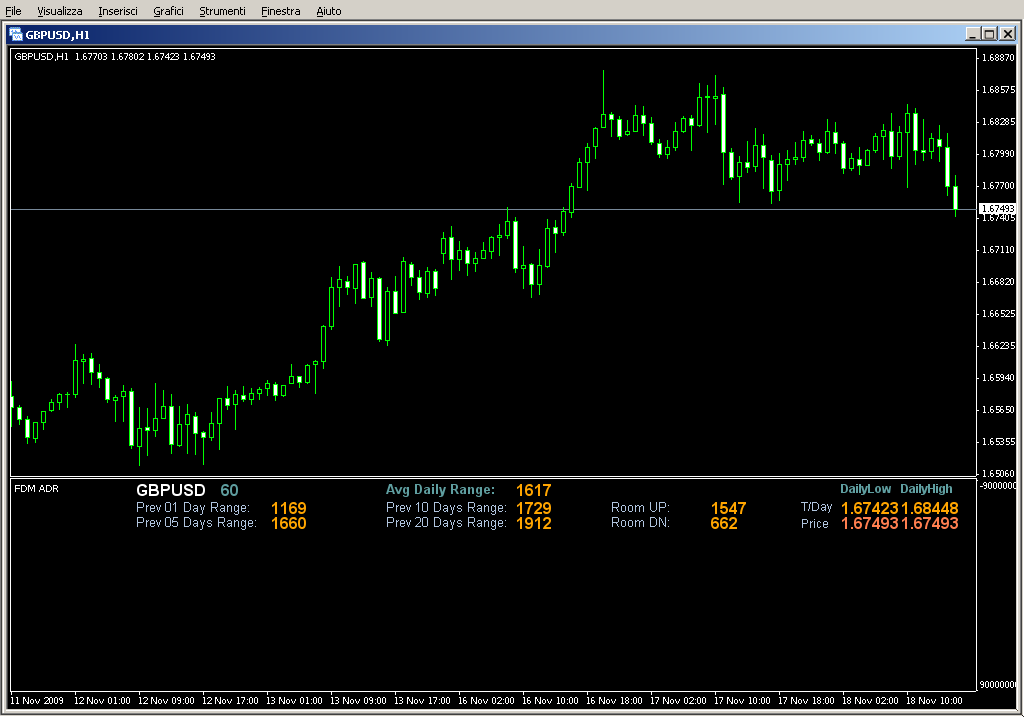
Task: Click the 1.68870 price axis label
Action: [x=999, y=57]
